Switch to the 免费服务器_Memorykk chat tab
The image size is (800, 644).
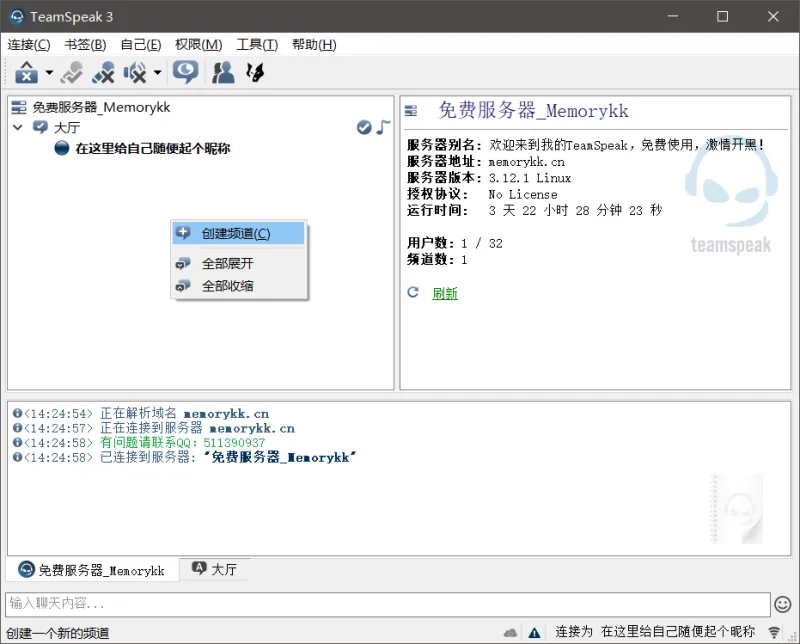pos(92,569)
